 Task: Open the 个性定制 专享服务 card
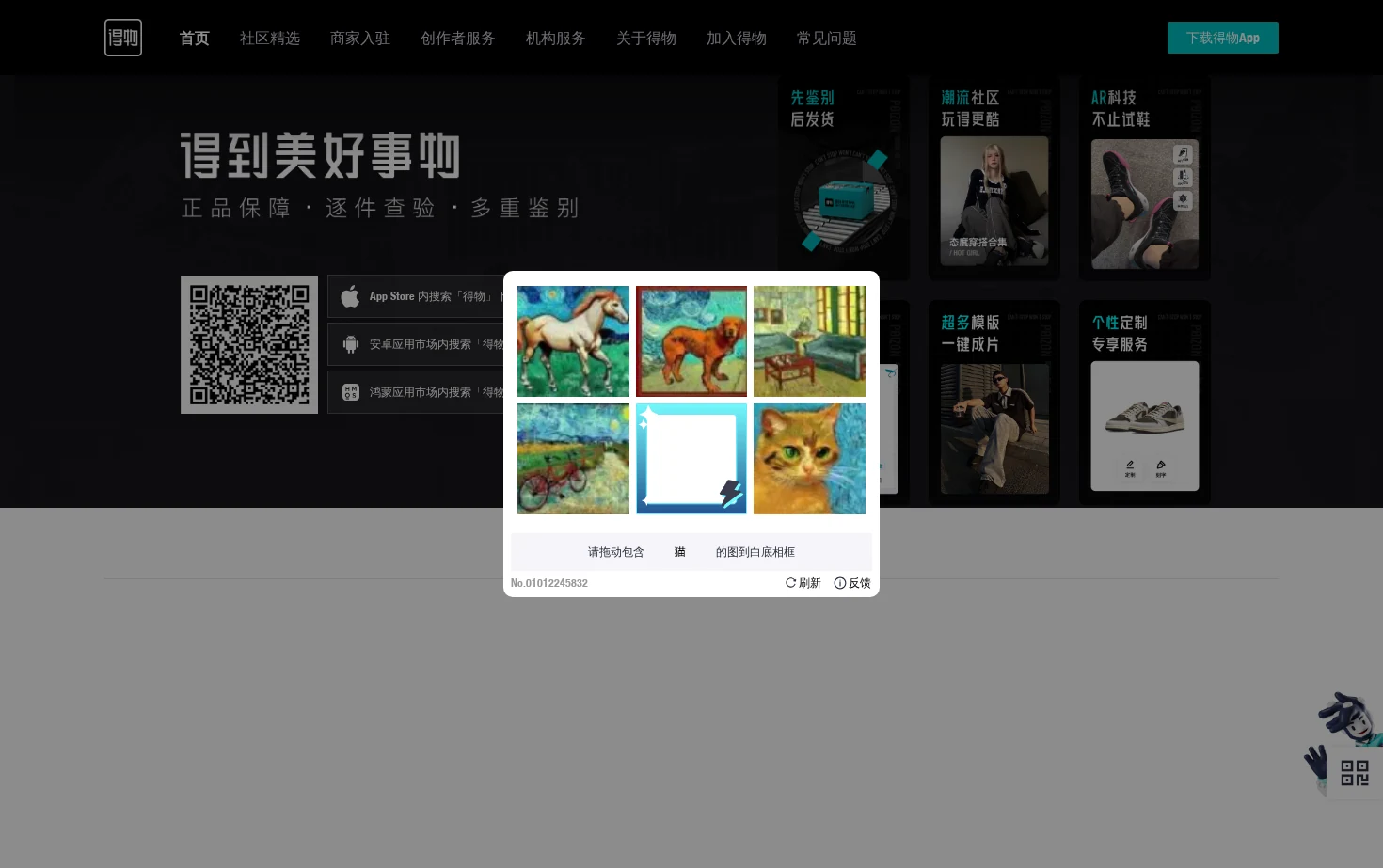1145,402
